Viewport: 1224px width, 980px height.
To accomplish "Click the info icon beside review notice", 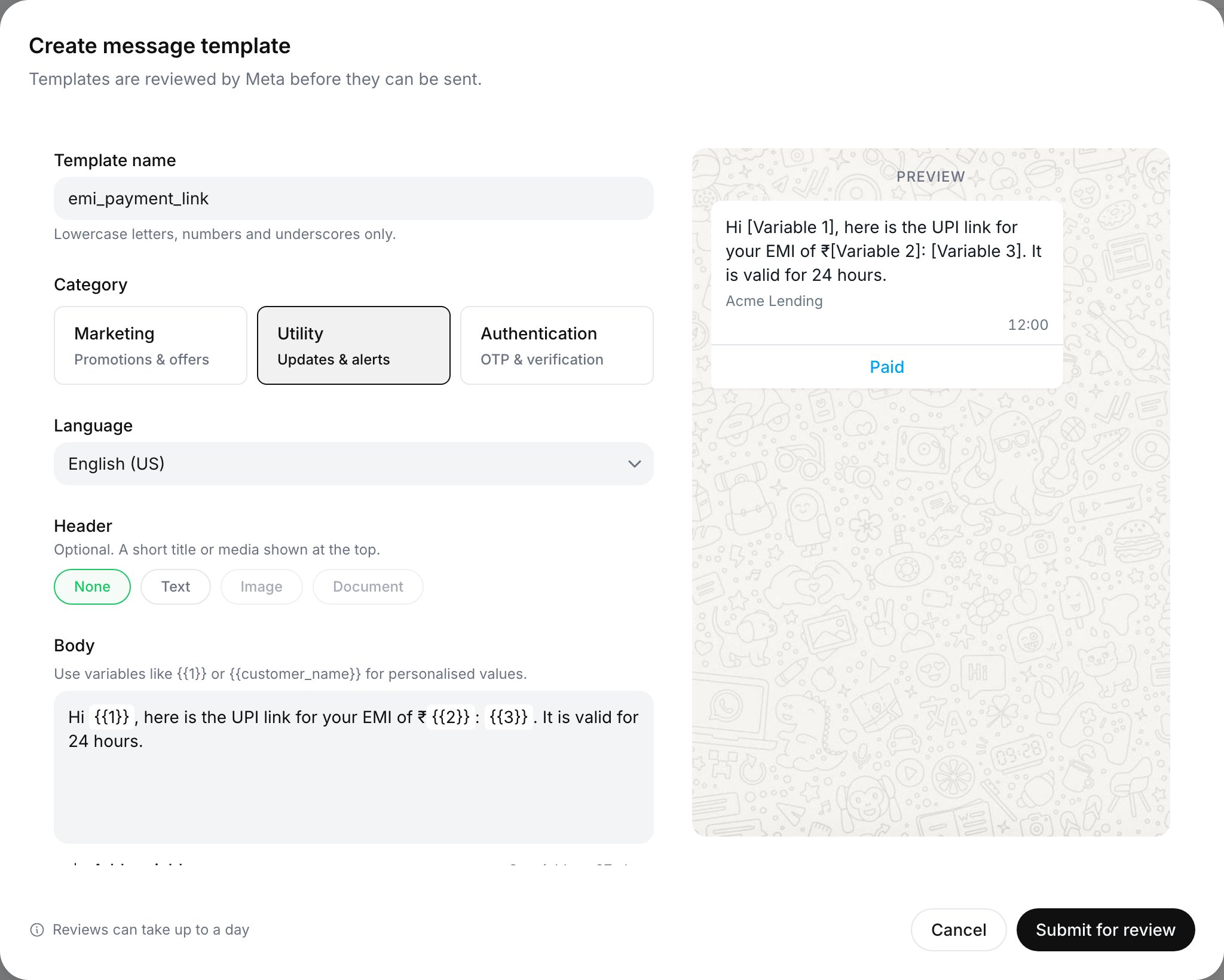I will coord(37,930).
